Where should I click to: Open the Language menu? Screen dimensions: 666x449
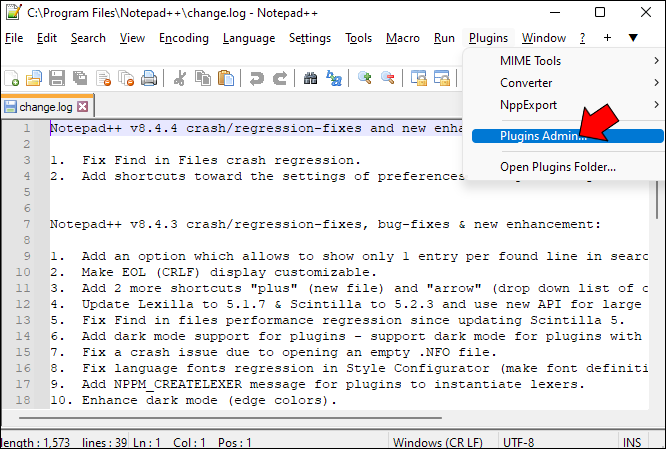pyautogui.click(x=249, y=38)
